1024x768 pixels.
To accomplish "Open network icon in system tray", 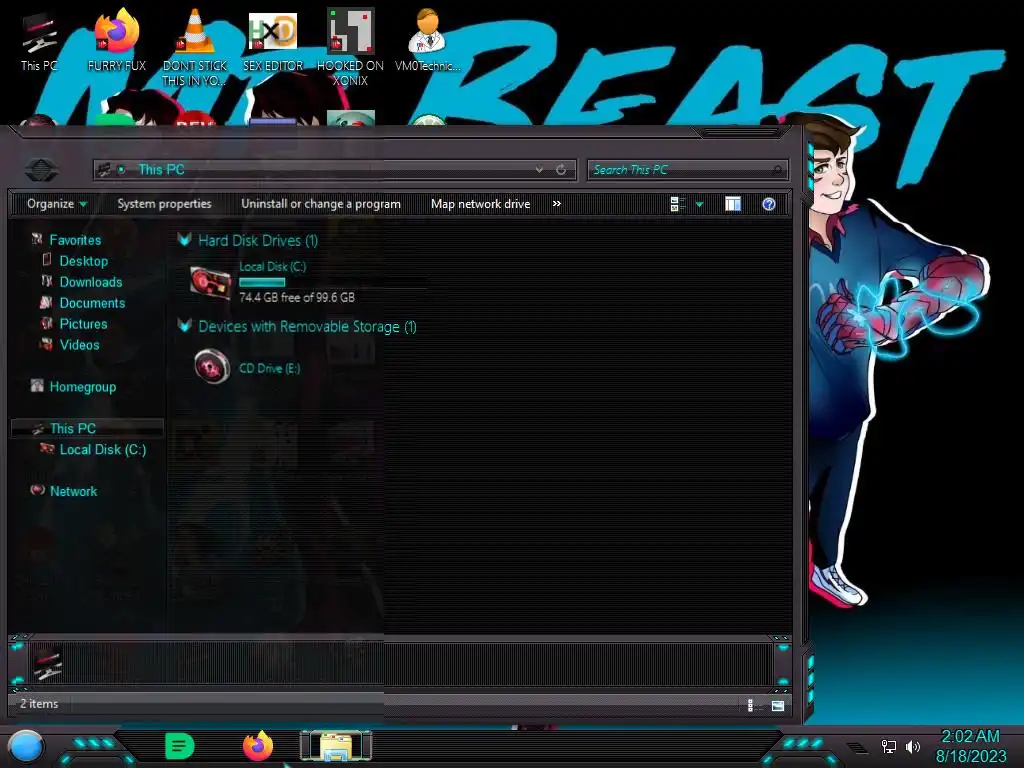I will 888,746.
